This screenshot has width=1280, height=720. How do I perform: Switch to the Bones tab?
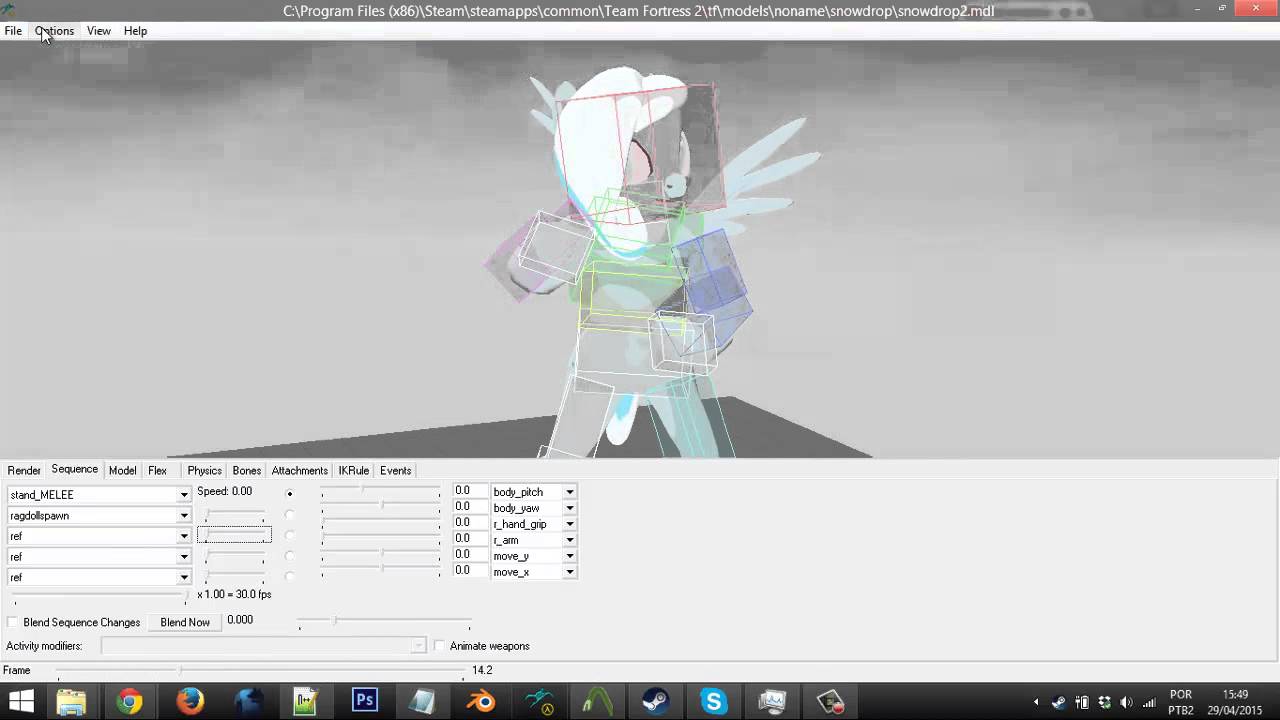click(246, 470)
